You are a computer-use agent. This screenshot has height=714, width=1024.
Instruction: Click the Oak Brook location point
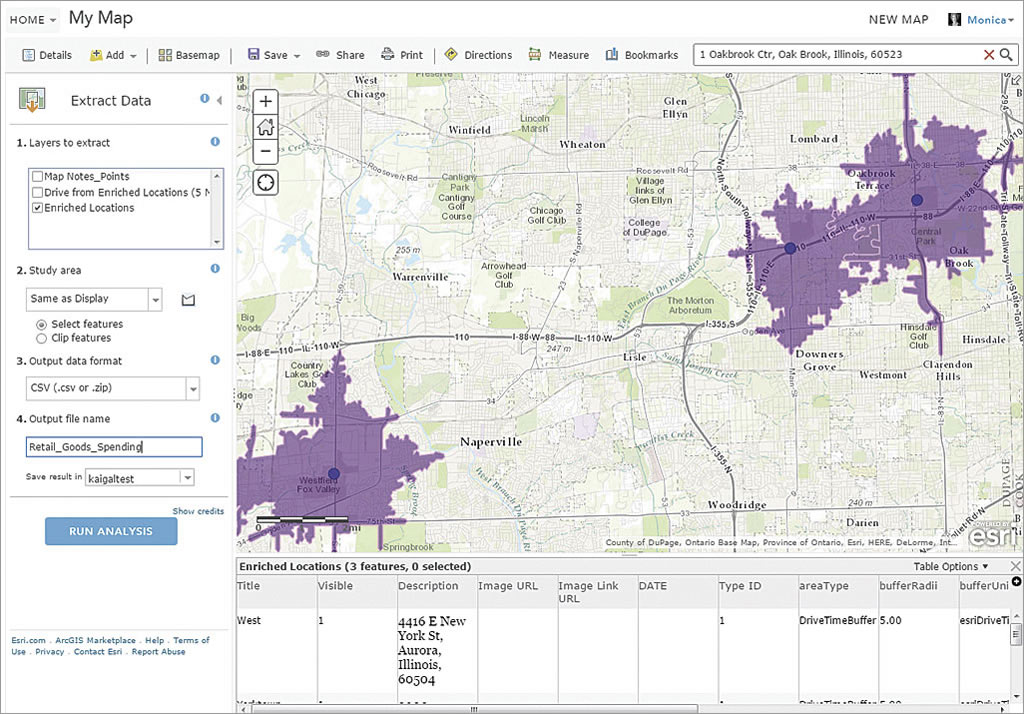click(x=916, y=200)
